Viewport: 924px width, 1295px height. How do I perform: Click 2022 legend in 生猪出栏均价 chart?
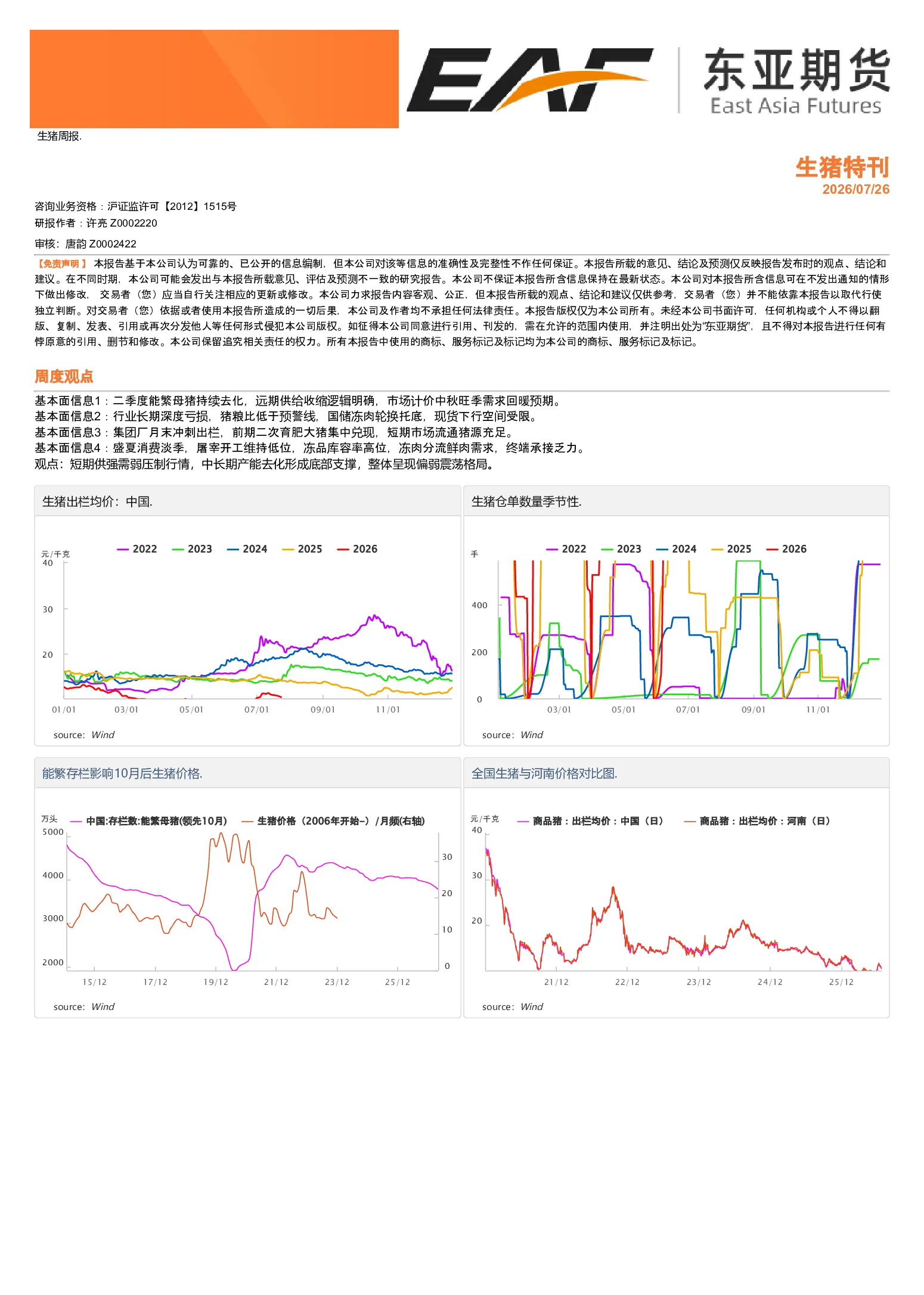pyautogui.click(x=137, y=549)
